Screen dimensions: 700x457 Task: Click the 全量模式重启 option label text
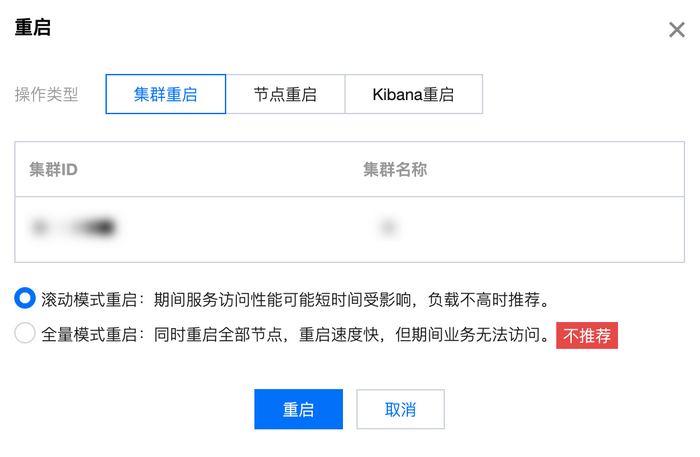click(91, 335)
